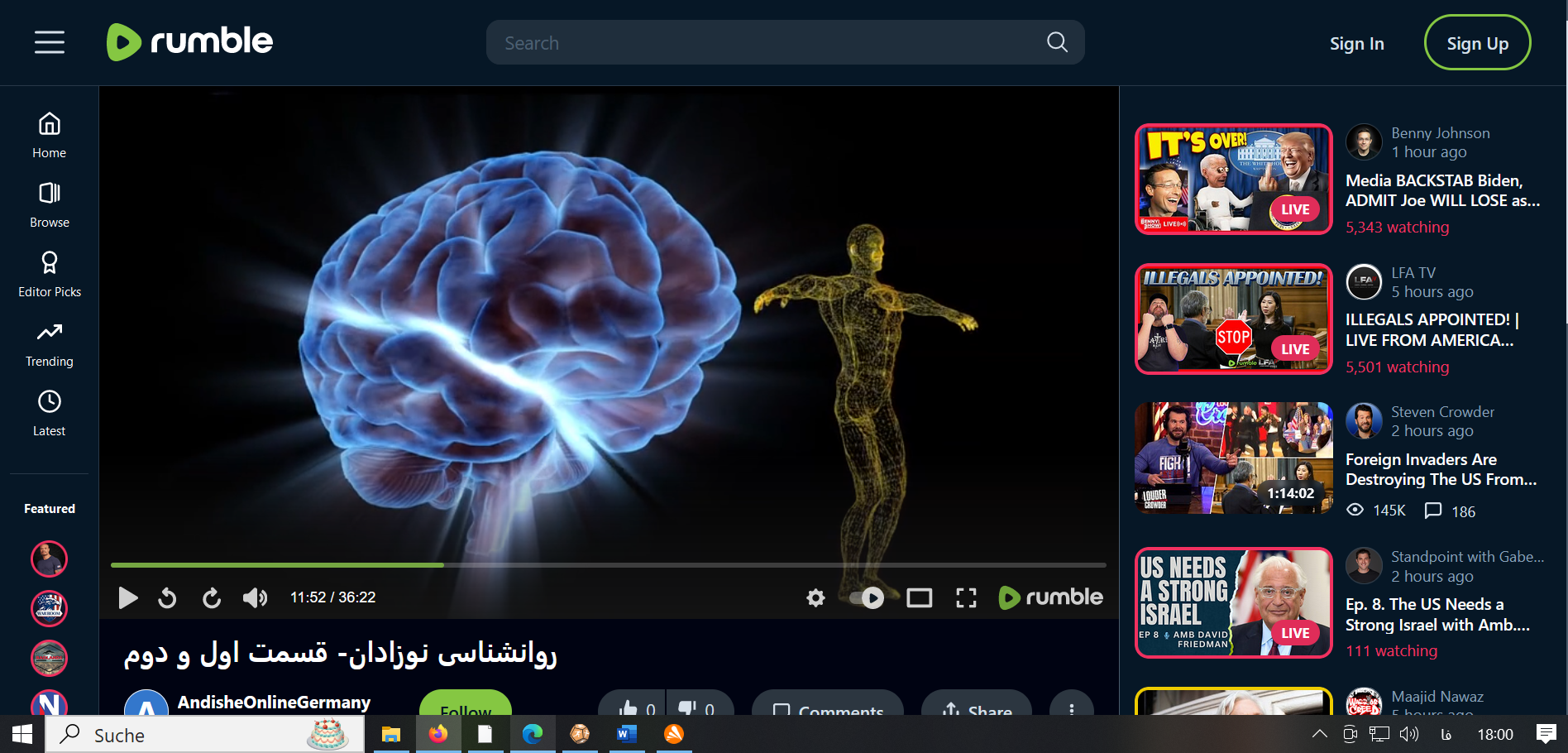Open system volume control in tray

[x=1408, y=734]
